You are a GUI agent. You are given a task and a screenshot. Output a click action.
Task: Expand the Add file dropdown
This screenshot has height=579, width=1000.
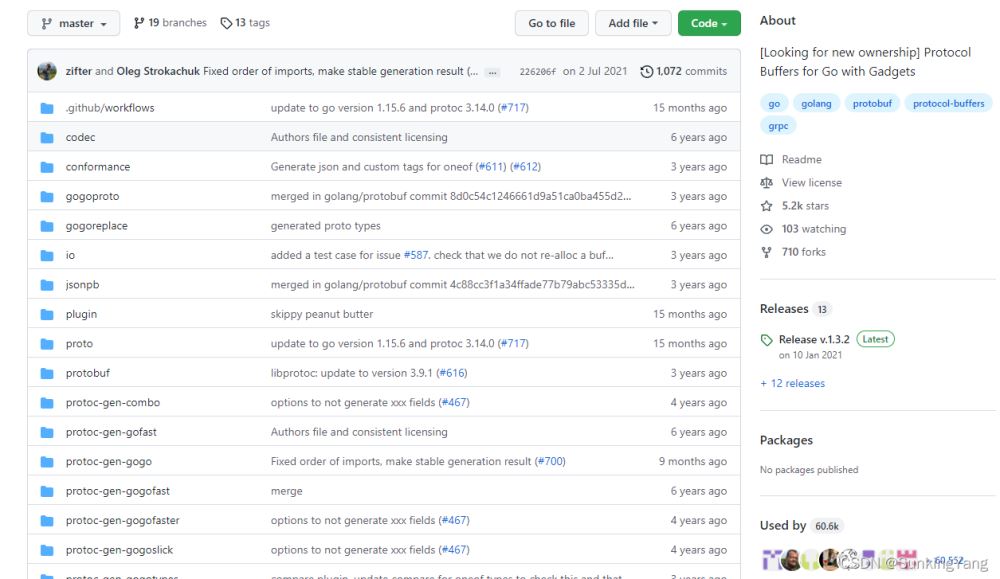632,23
